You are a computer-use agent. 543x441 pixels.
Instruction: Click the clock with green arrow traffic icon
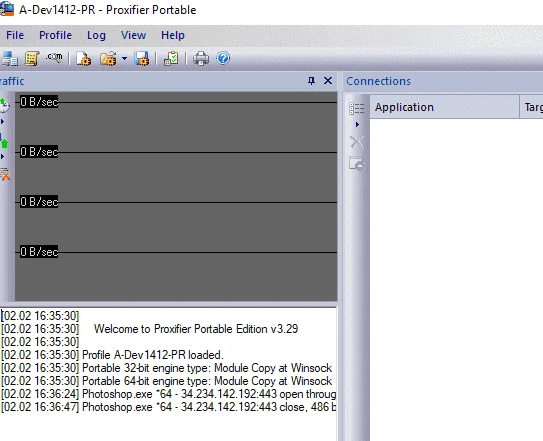[x=4, y=105]
